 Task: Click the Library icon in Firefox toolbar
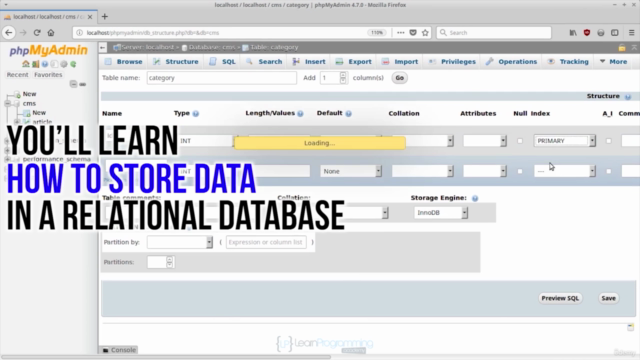[x=573, y=33]
